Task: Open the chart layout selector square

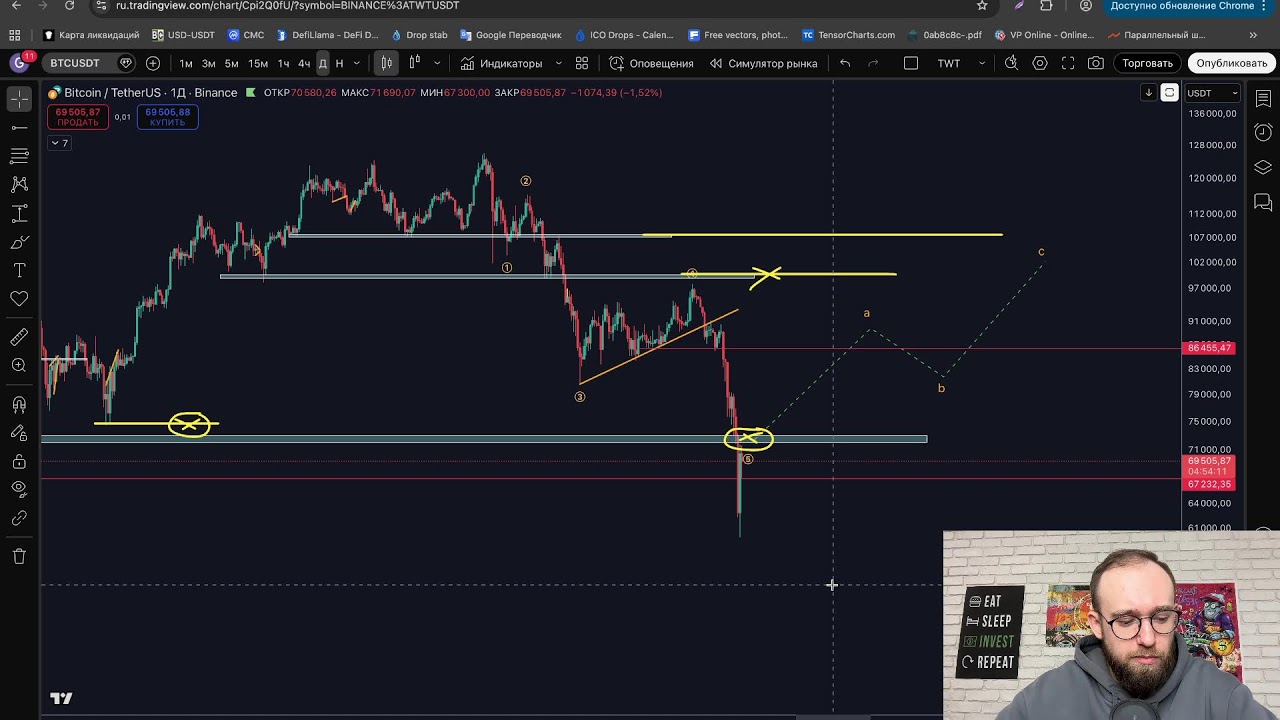Action: [x=911, y=63]
